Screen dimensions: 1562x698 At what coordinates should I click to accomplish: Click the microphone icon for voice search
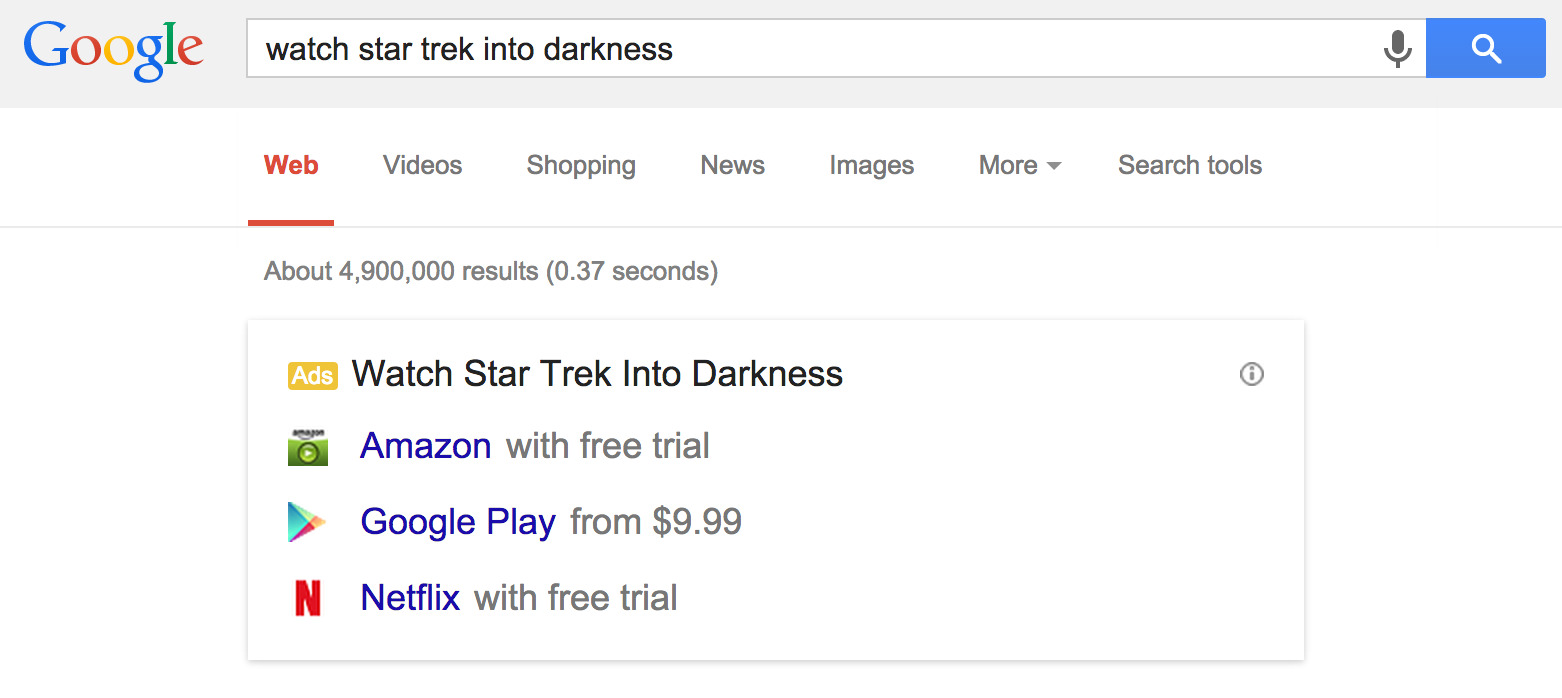point(1396,47)
